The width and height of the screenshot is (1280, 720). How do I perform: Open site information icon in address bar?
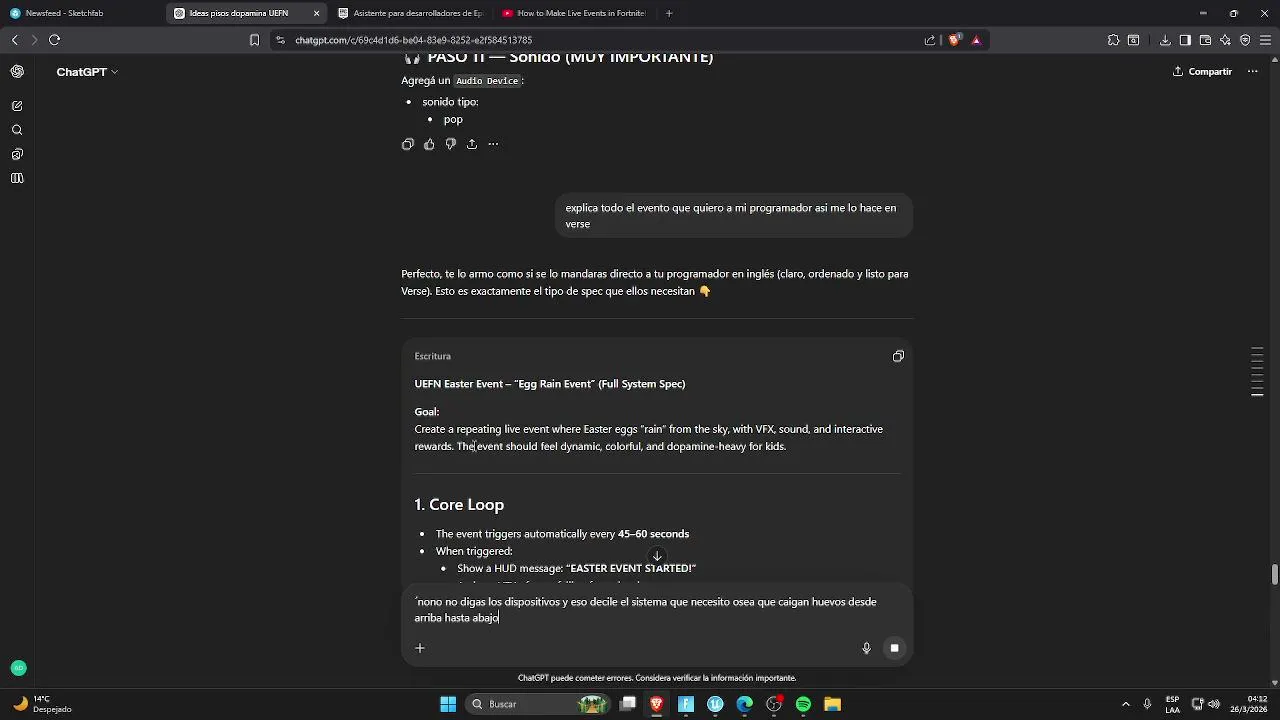pos(280,40)
